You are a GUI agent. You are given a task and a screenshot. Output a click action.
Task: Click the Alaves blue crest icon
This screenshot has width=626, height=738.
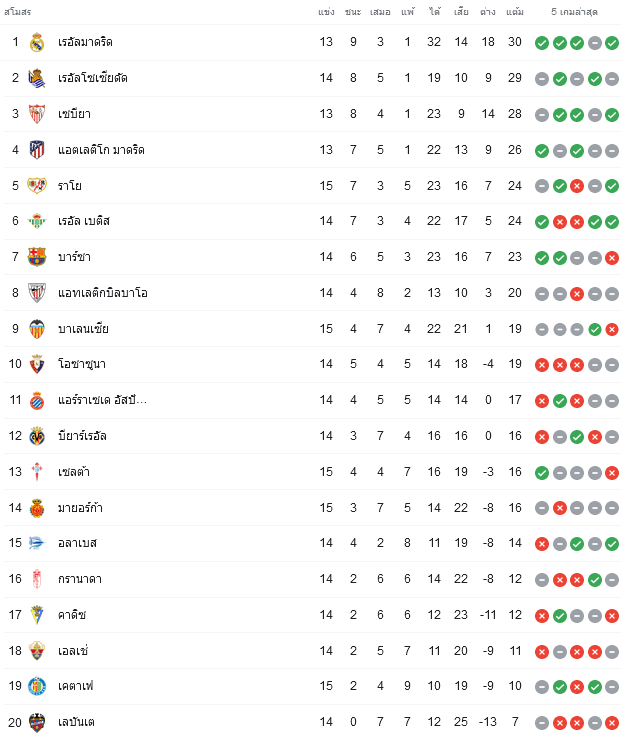[x=37, y=543]
